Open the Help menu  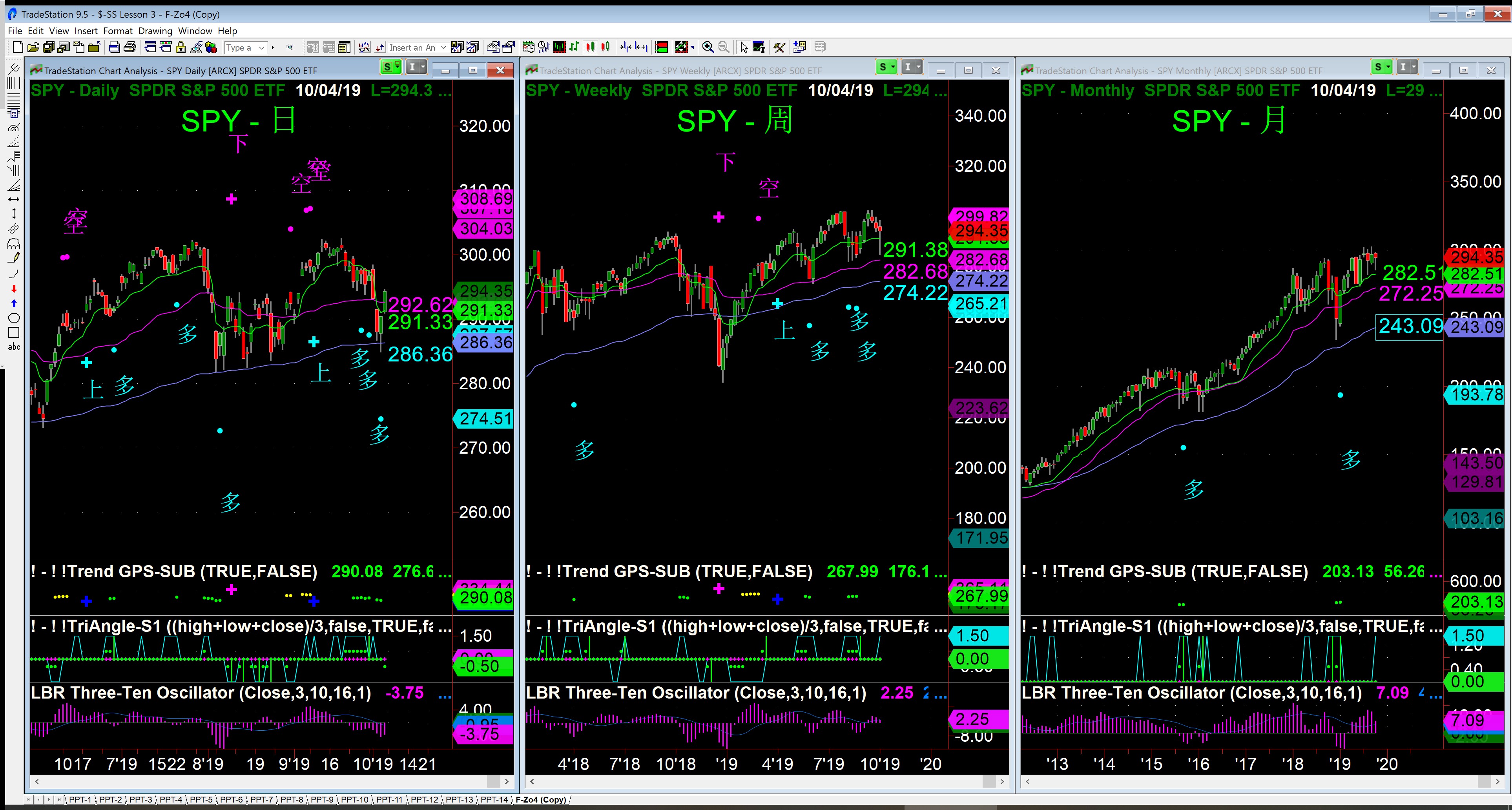click(227, 31)
